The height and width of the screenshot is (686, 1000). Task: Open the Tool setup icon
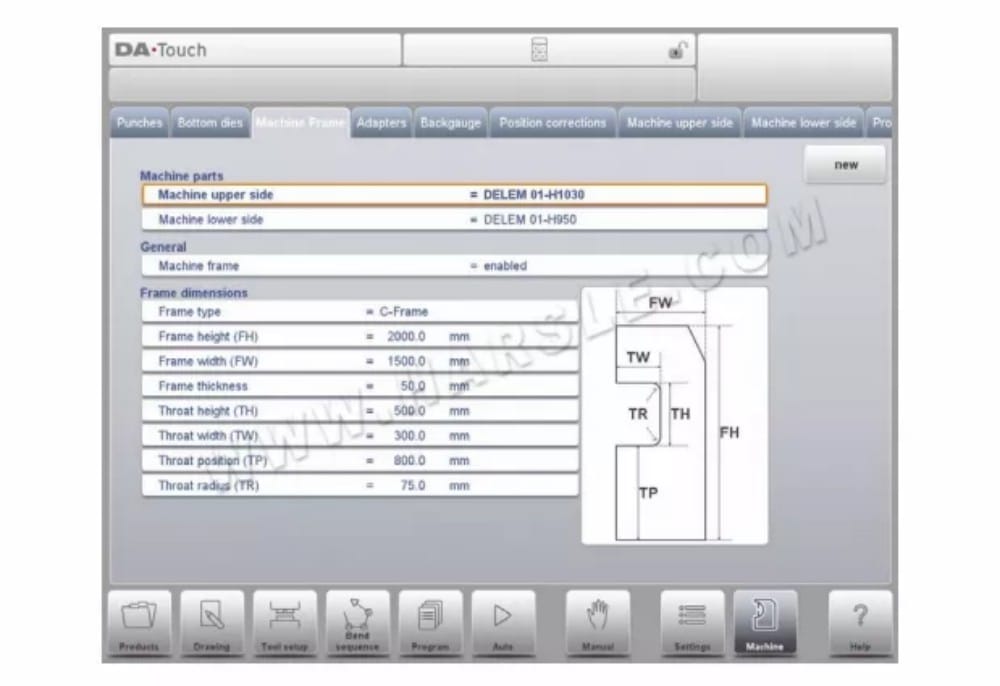[x=284, y=623]
